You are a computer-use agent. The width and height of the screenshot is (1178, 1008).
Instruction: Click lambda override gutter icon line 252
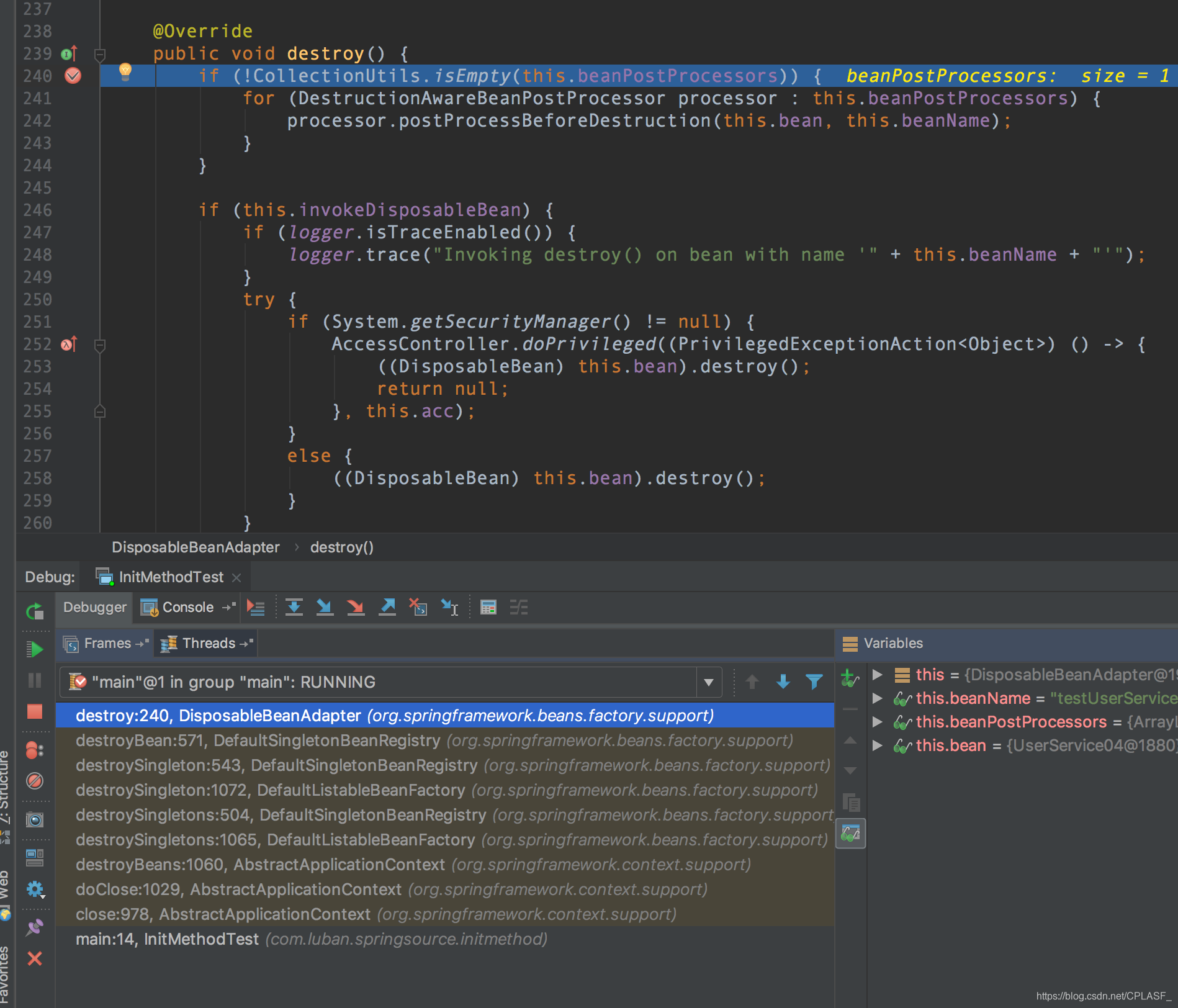coord(69,344)
